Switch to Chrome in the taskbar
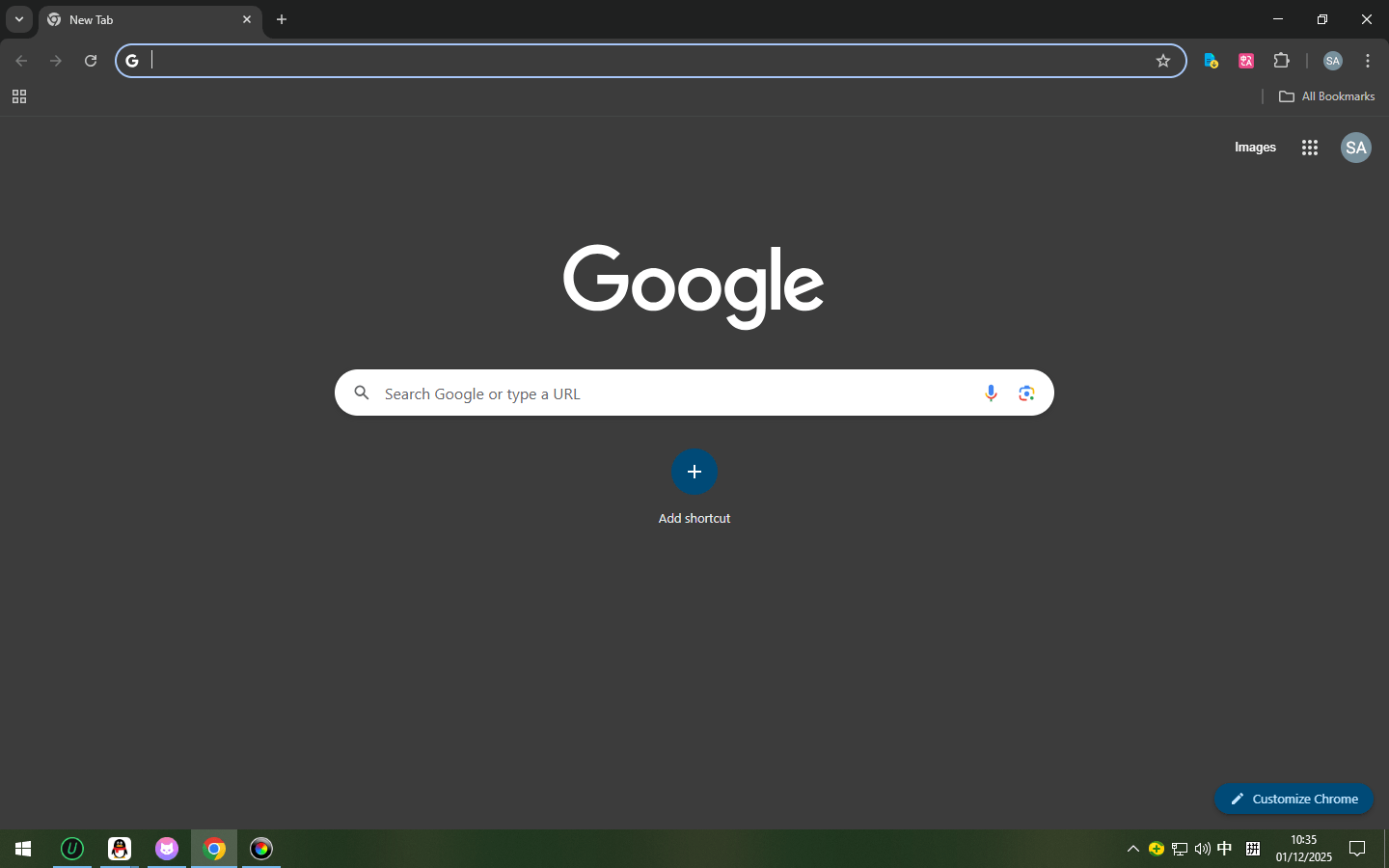1389x868 pixels. (214, 849)
